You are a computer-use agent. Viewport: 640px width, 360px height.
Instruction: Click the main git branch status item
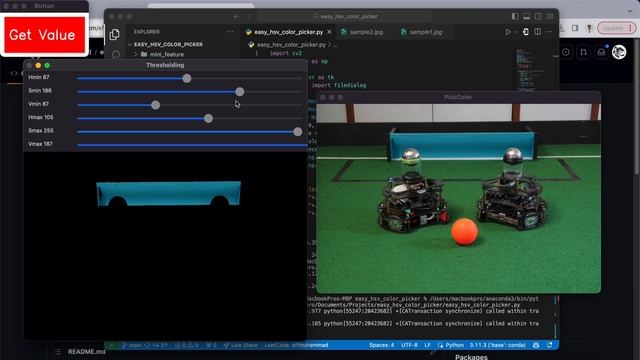click(132, 345)
